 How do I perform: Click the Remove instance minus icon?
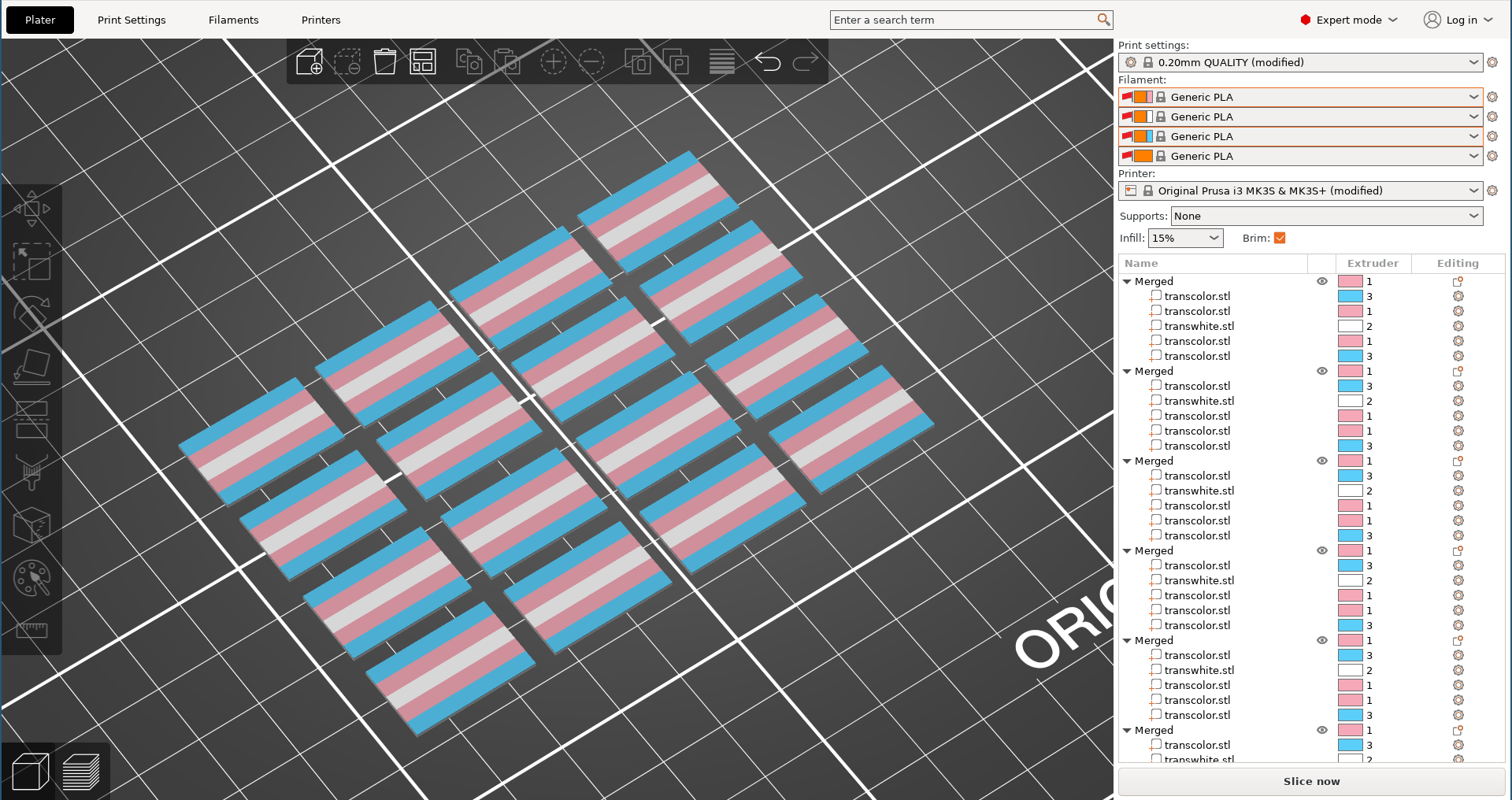tap(591, 61)
